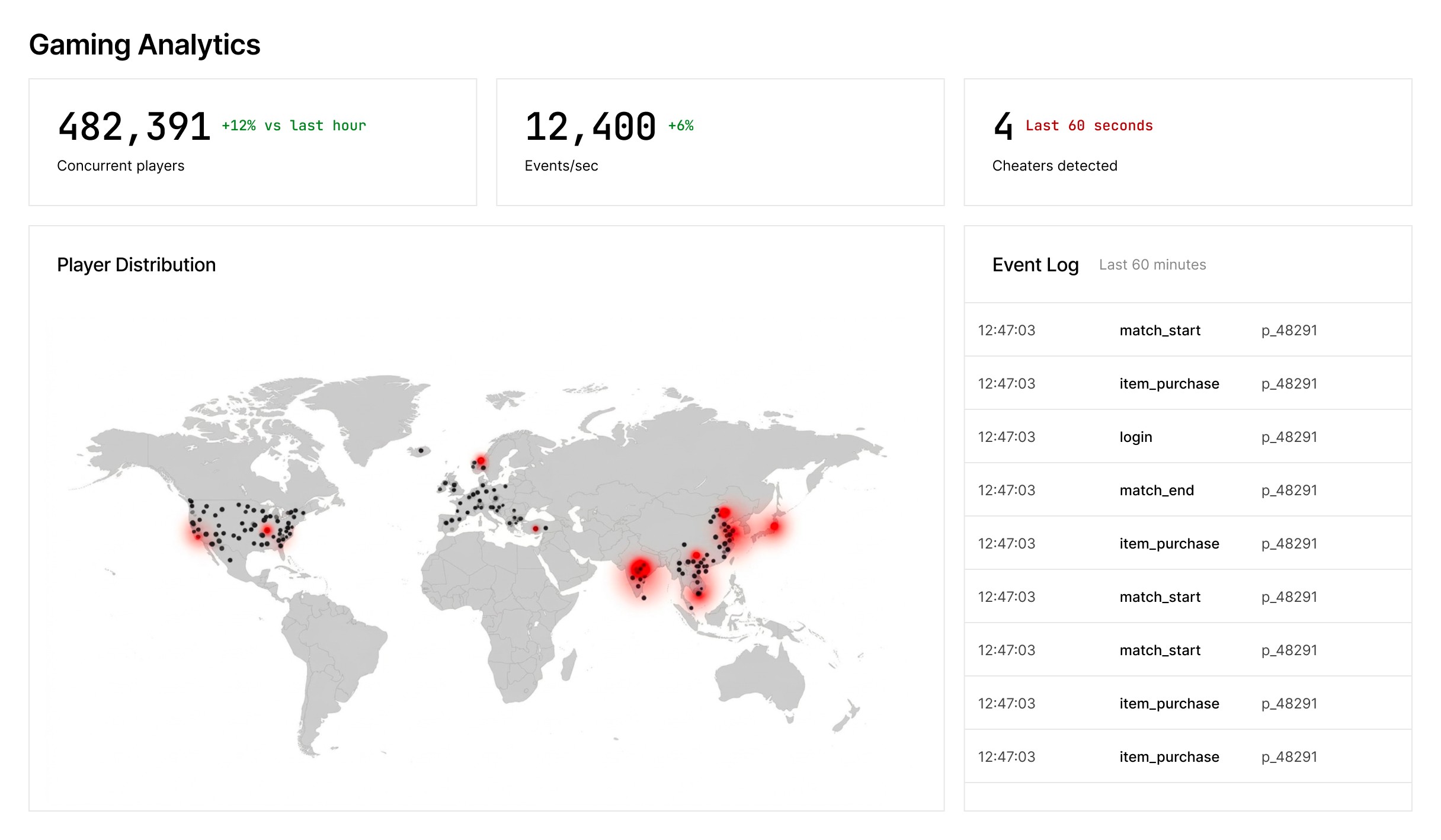Viewport: 1441px width, 840px height.
Task: Click the red hotspot over Norway
Action: click(481, 460)
